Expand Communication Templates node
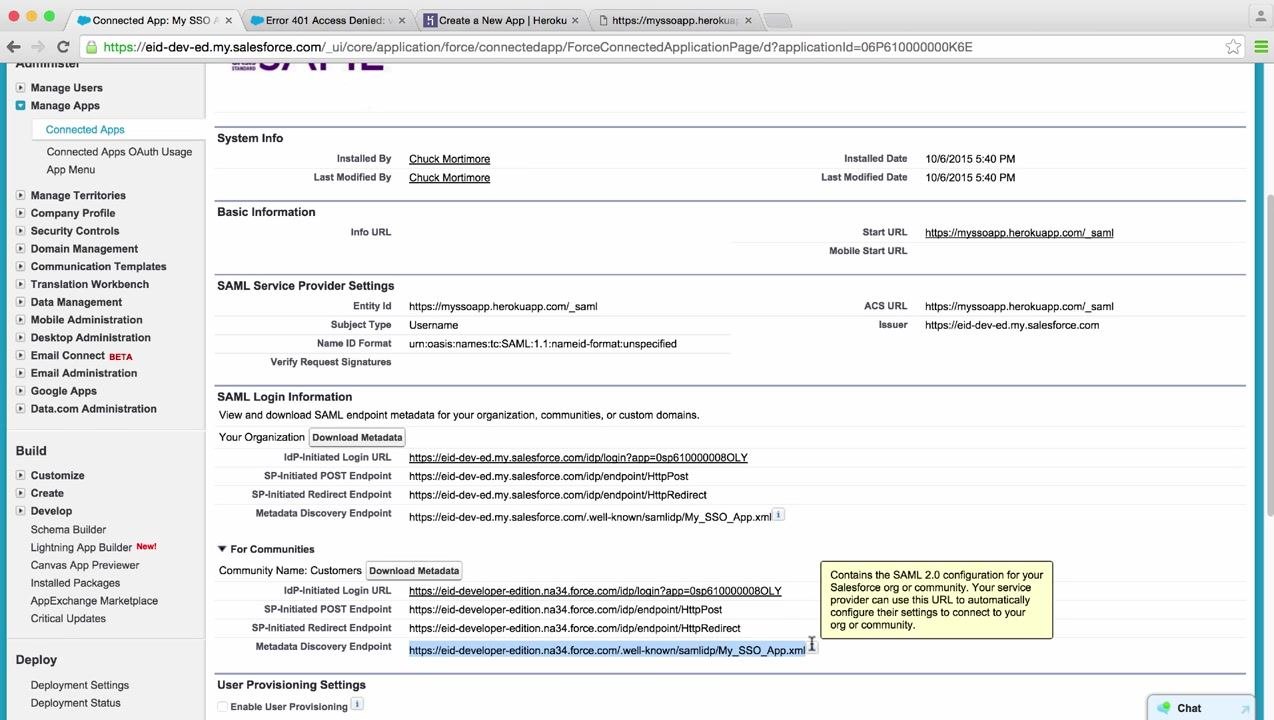Screen dimensions: 1274x720 pos(20,267)
